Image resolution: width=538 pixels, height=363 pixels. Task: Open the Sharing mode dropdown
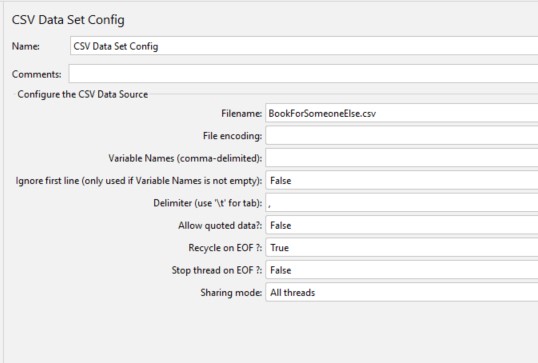pyautogui.click(x=402, y=292)
